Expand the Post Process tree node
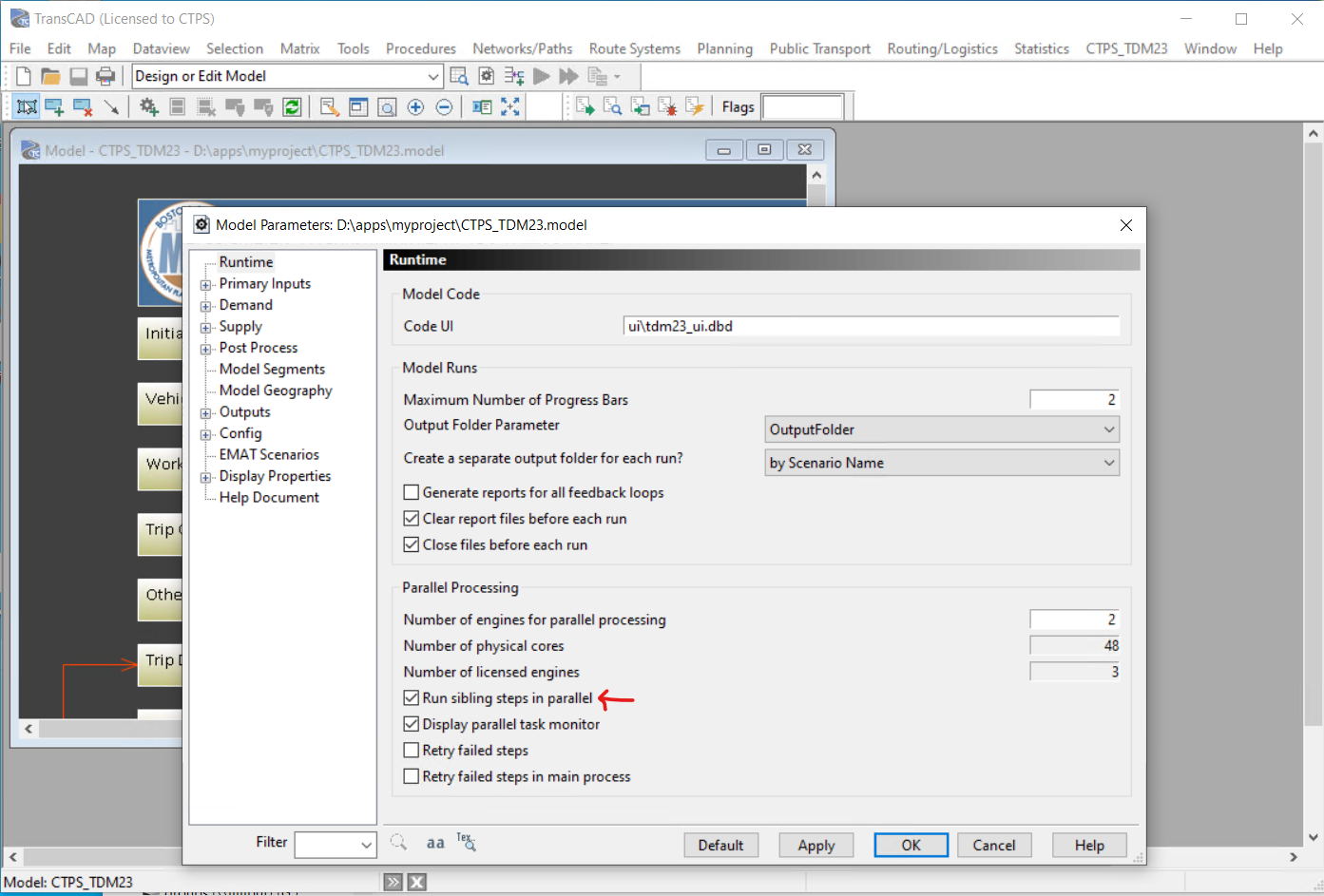Viewport: 1324px width, 896px height. coord(205,349)
